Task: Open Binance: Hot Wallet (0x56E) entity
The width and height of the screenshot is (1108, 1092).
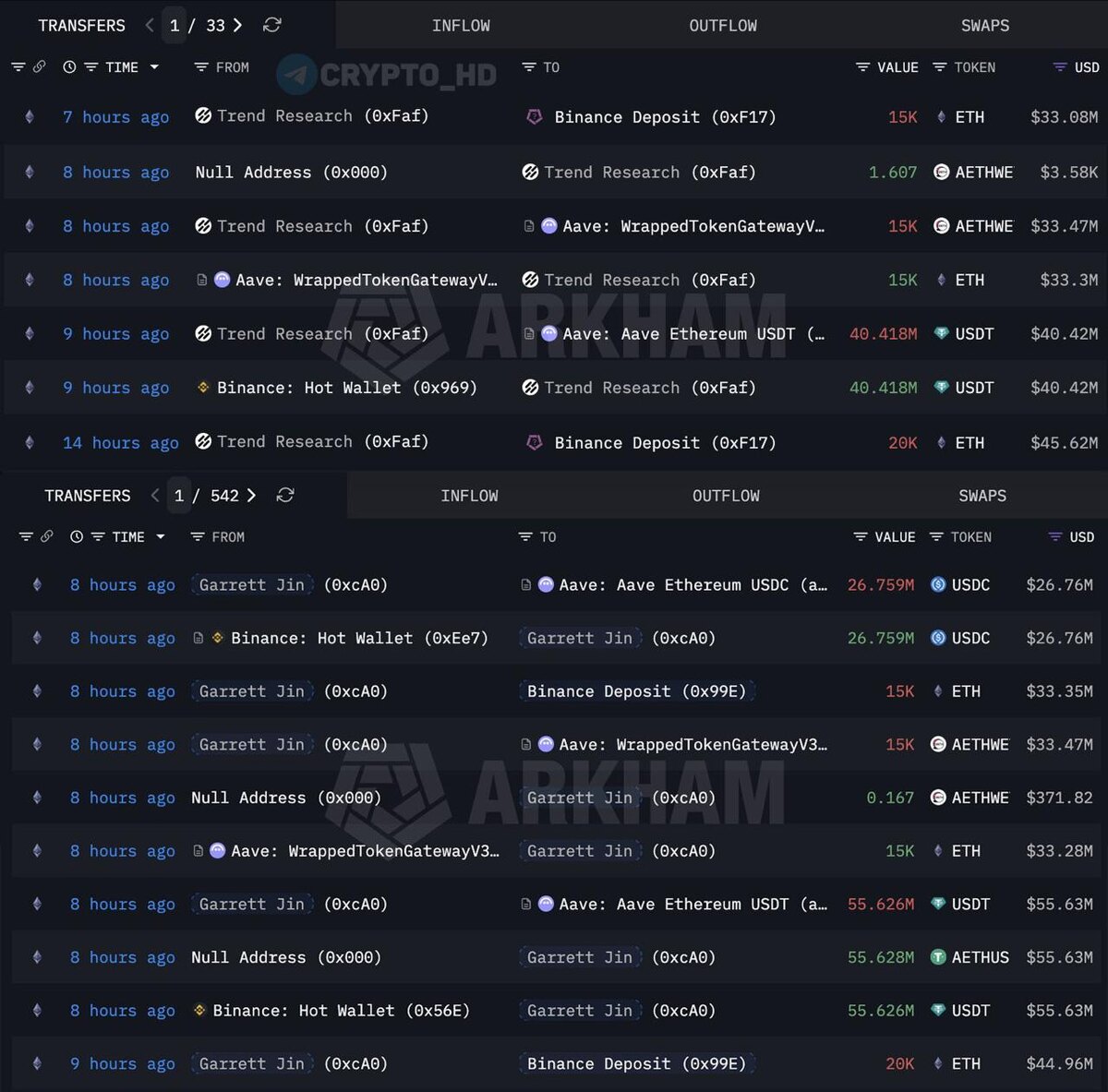Action: click(341, 1011)
